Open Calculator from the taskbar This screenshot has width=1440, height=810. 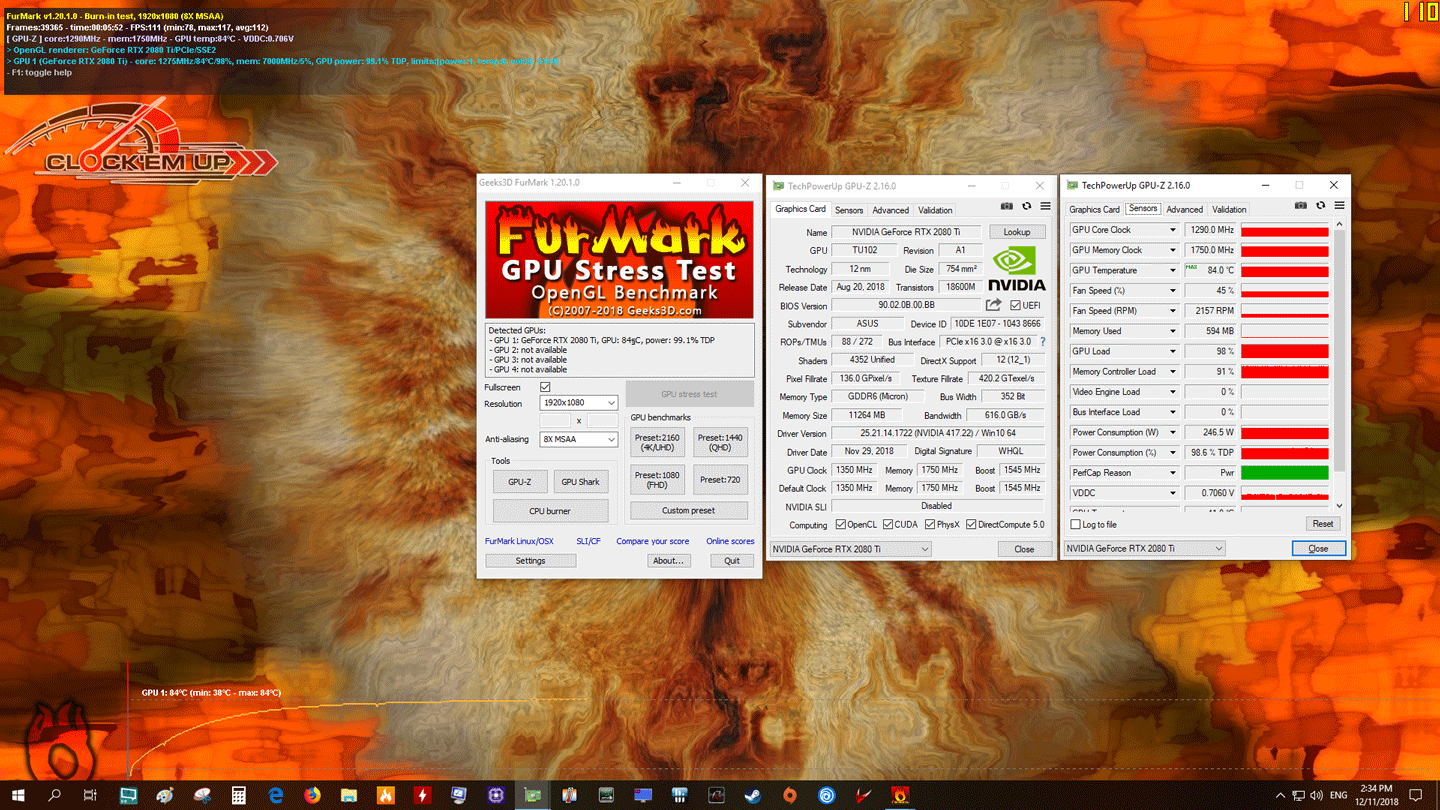tap(239, 795)
